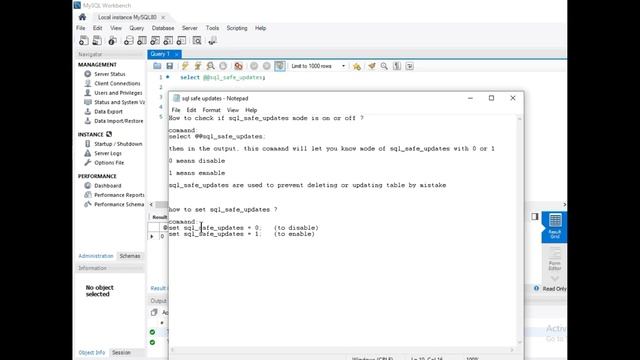Create a new stored procedure icon

[x=168, y=40]
